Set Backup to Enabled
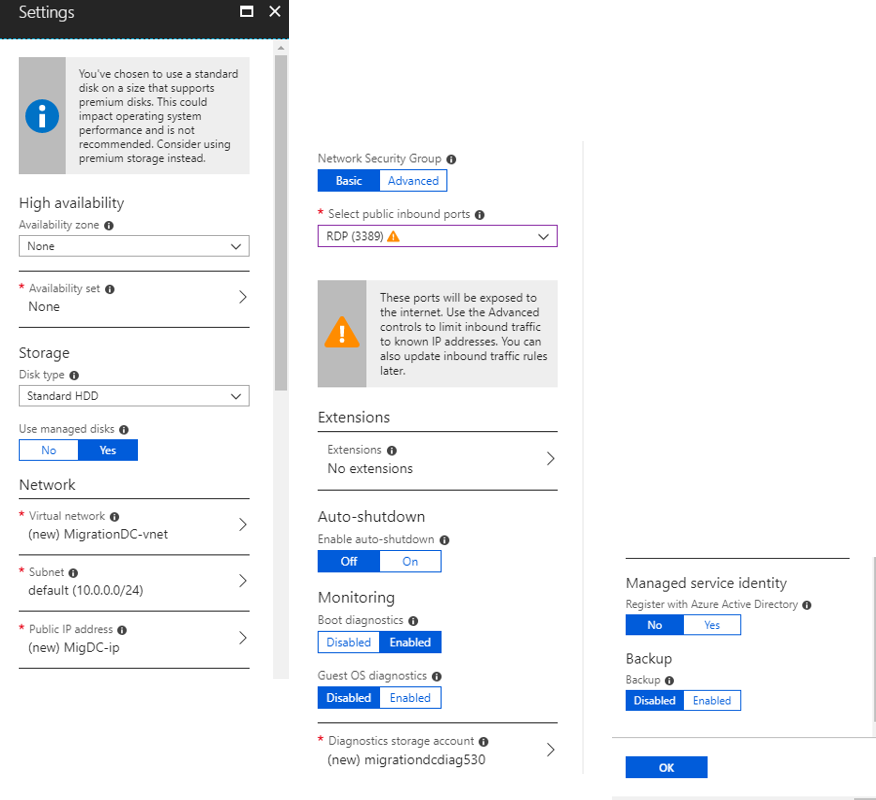 [712, 701]
